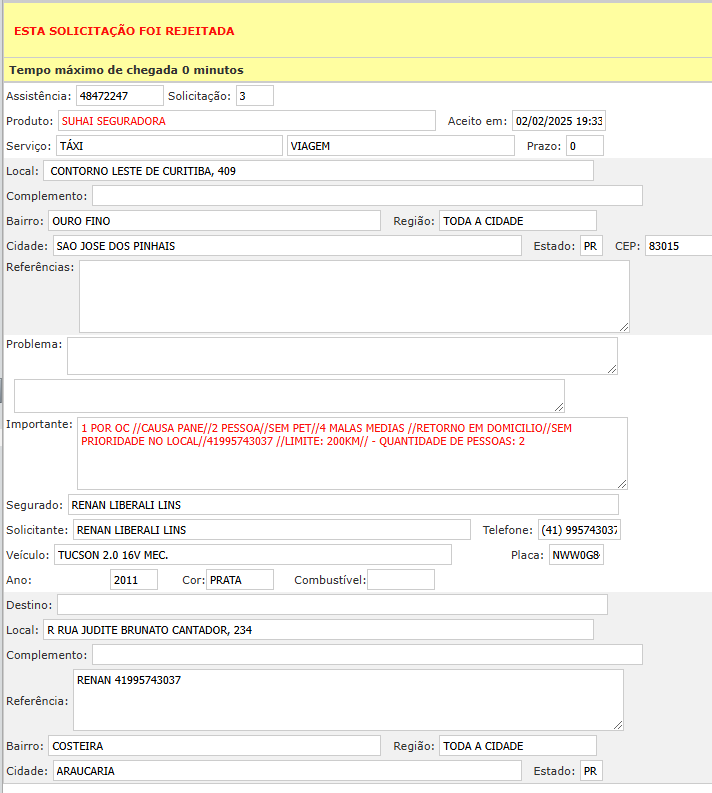Image resolution: width=712 pixels, height=793 pixels.
Task: Grab the Importante text area resize handle
Action: click(622, 483)
